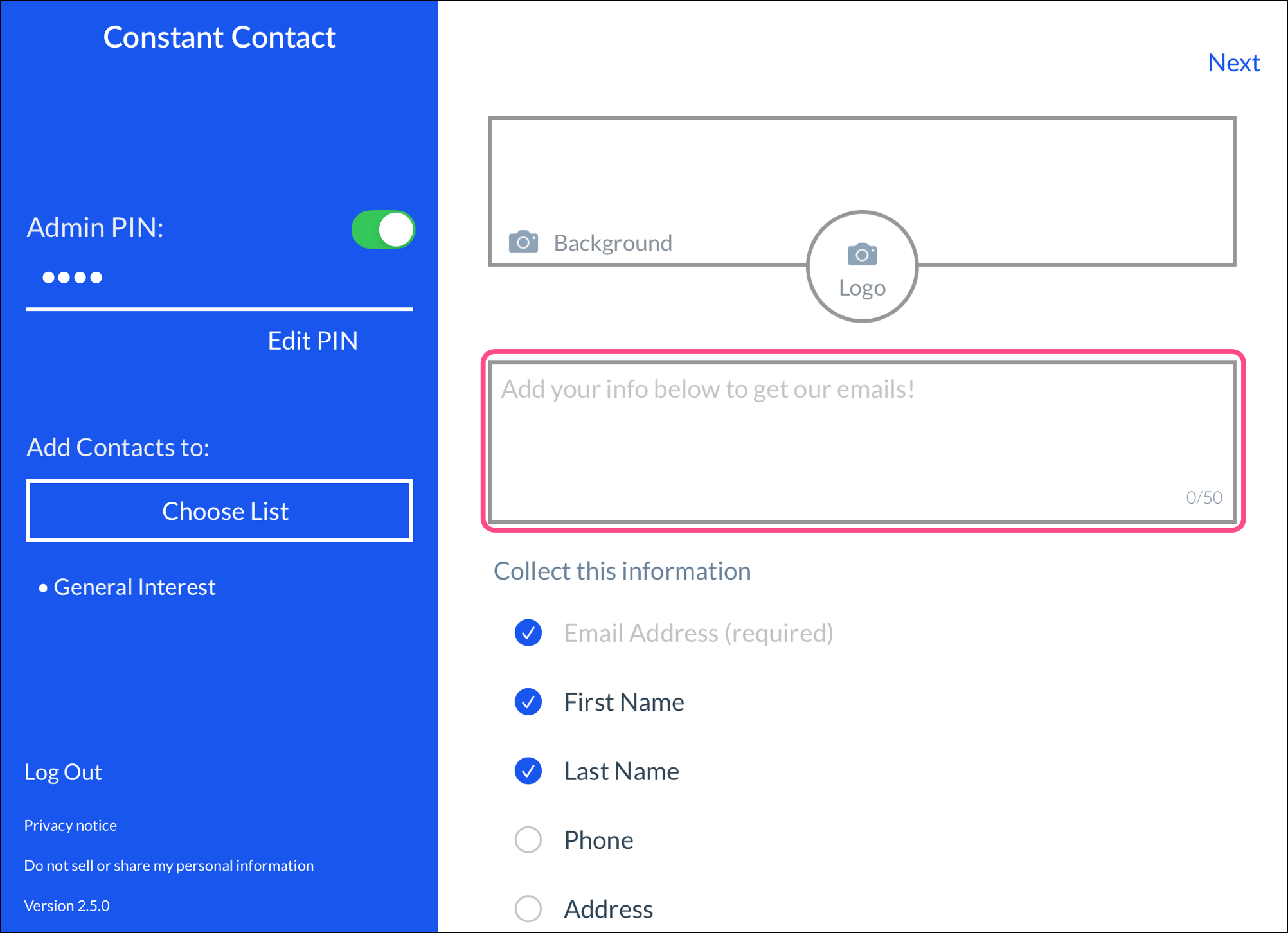
Task: Click the welcome message text field
Action: pos(862,441)
